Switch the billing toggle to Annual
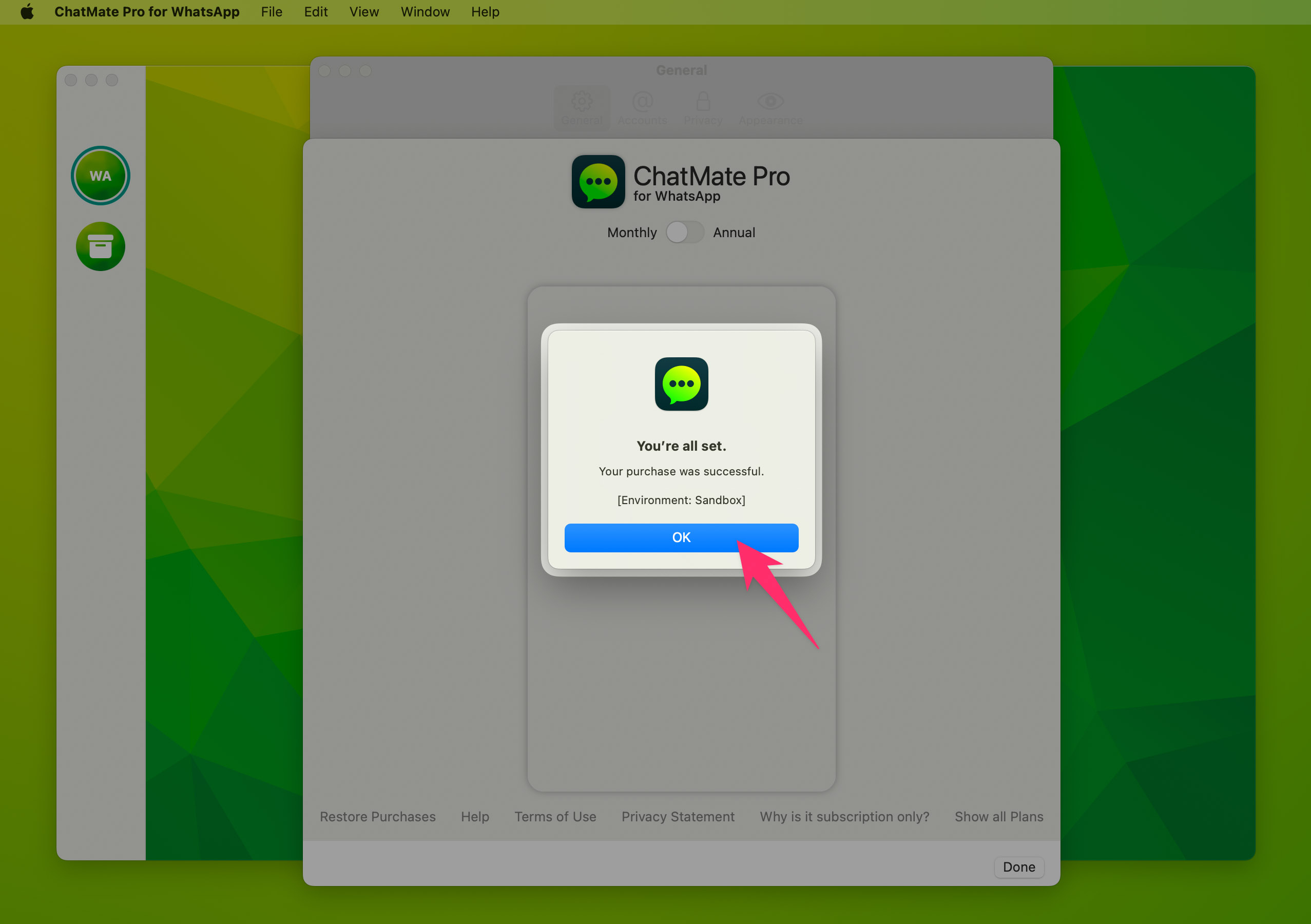Image resolution: width=1311 pixels, height=924 pixels. coord(685,232)
